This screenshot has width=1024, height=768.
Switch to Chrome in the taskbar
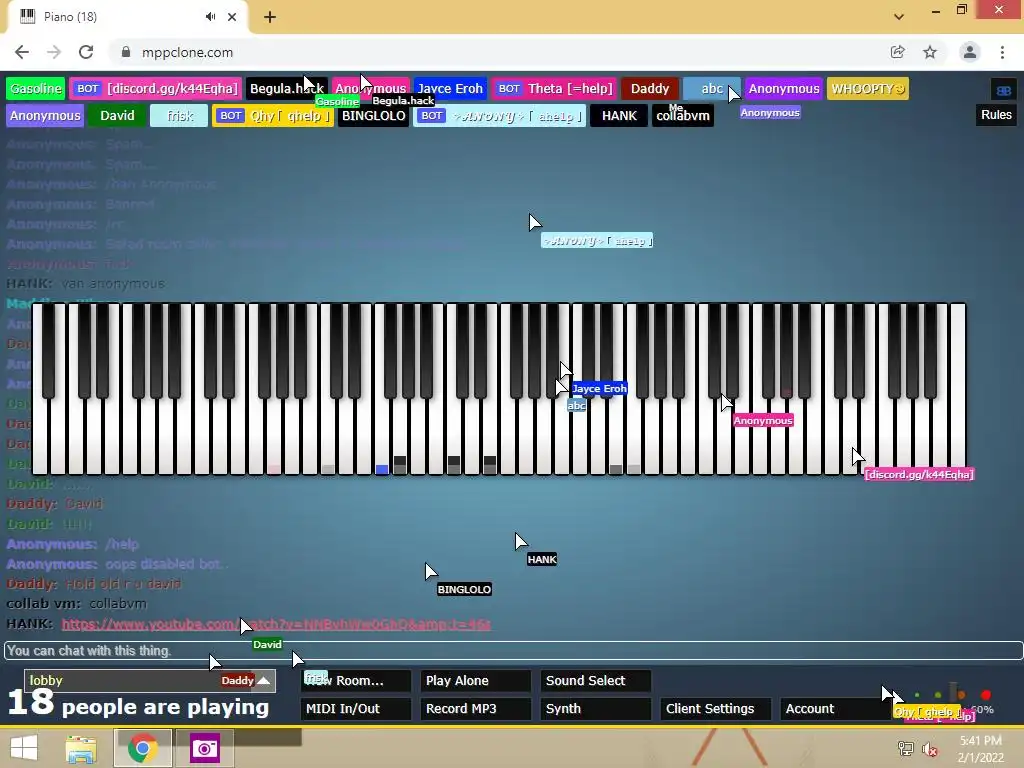pos(143,748)
